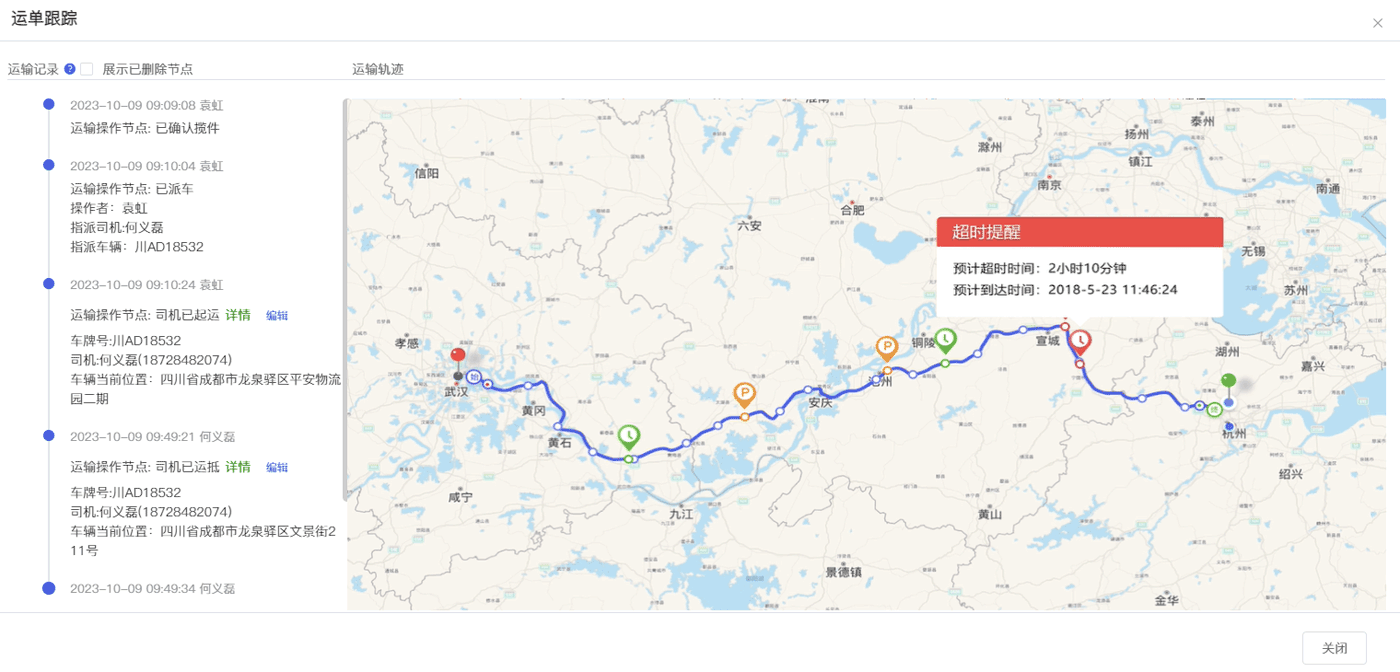Click 编辑 link for 司机已运抵 node
1400x672 pixels.
click(x=277, y=467)
